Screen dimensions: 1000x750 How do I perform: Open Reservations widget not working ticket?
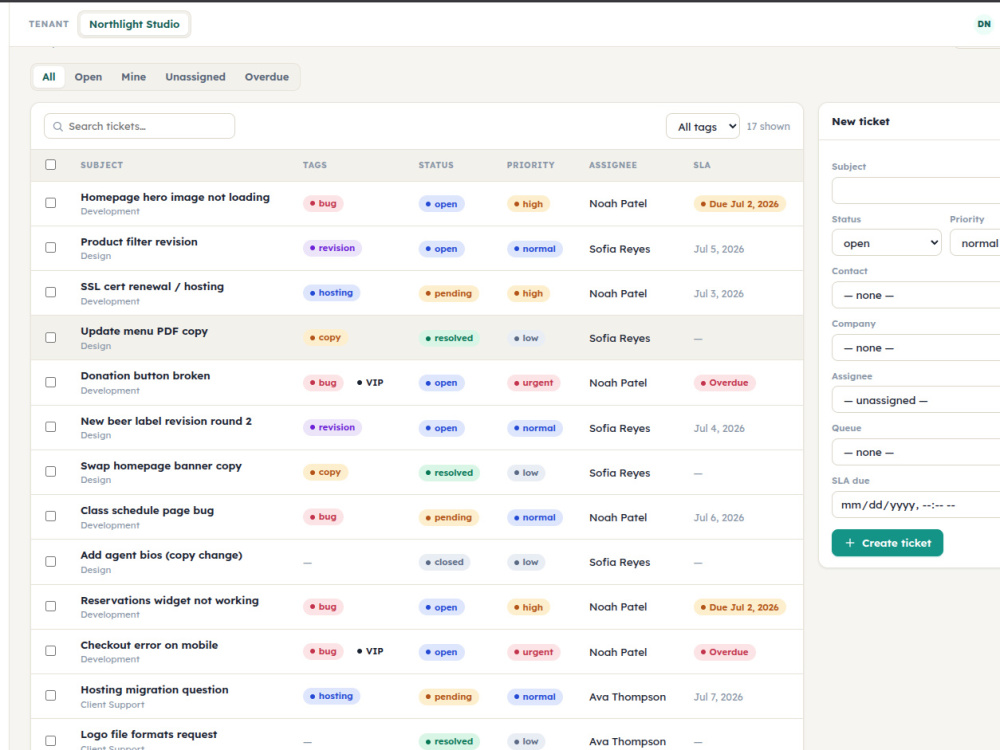point(170,600)
